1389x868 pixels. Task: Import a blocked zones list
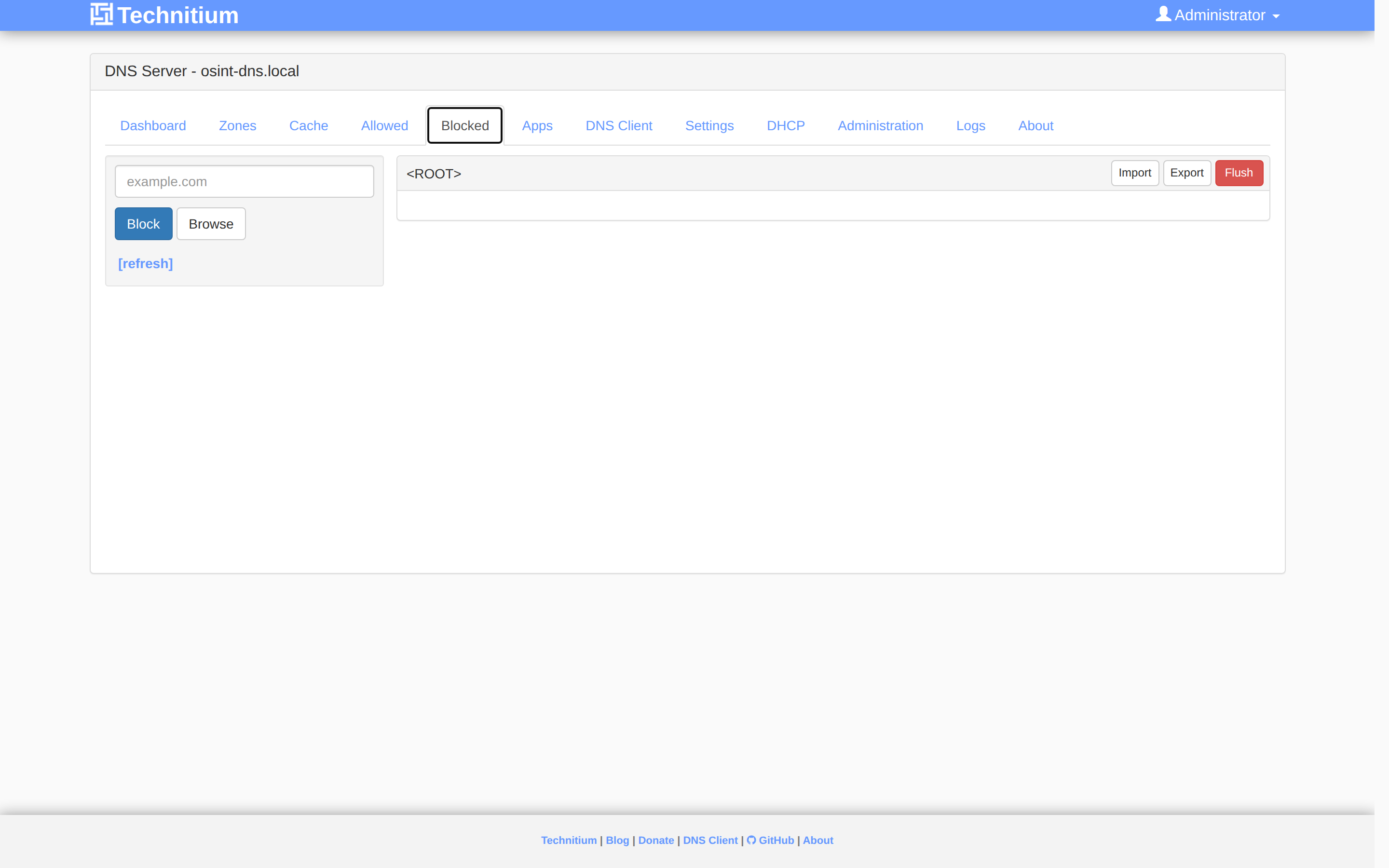1135,173
